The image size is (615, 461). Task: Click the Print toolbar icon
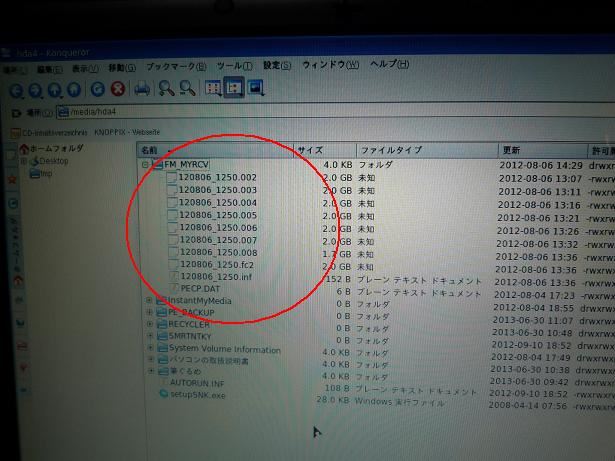(x=142, y=89)
